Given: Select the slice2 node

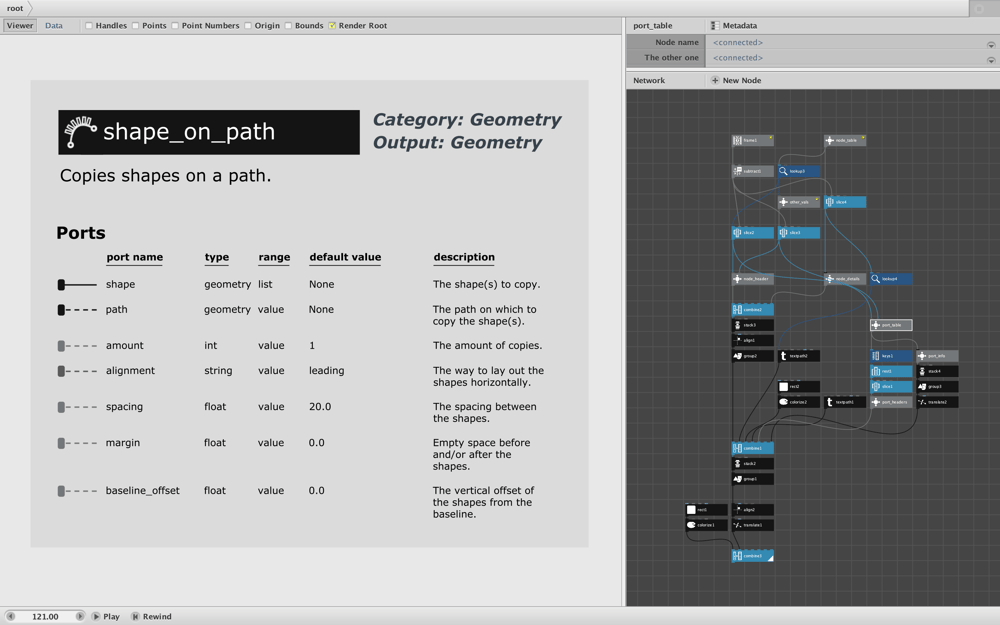Looking at the screenshot, I should click(753, 233).
